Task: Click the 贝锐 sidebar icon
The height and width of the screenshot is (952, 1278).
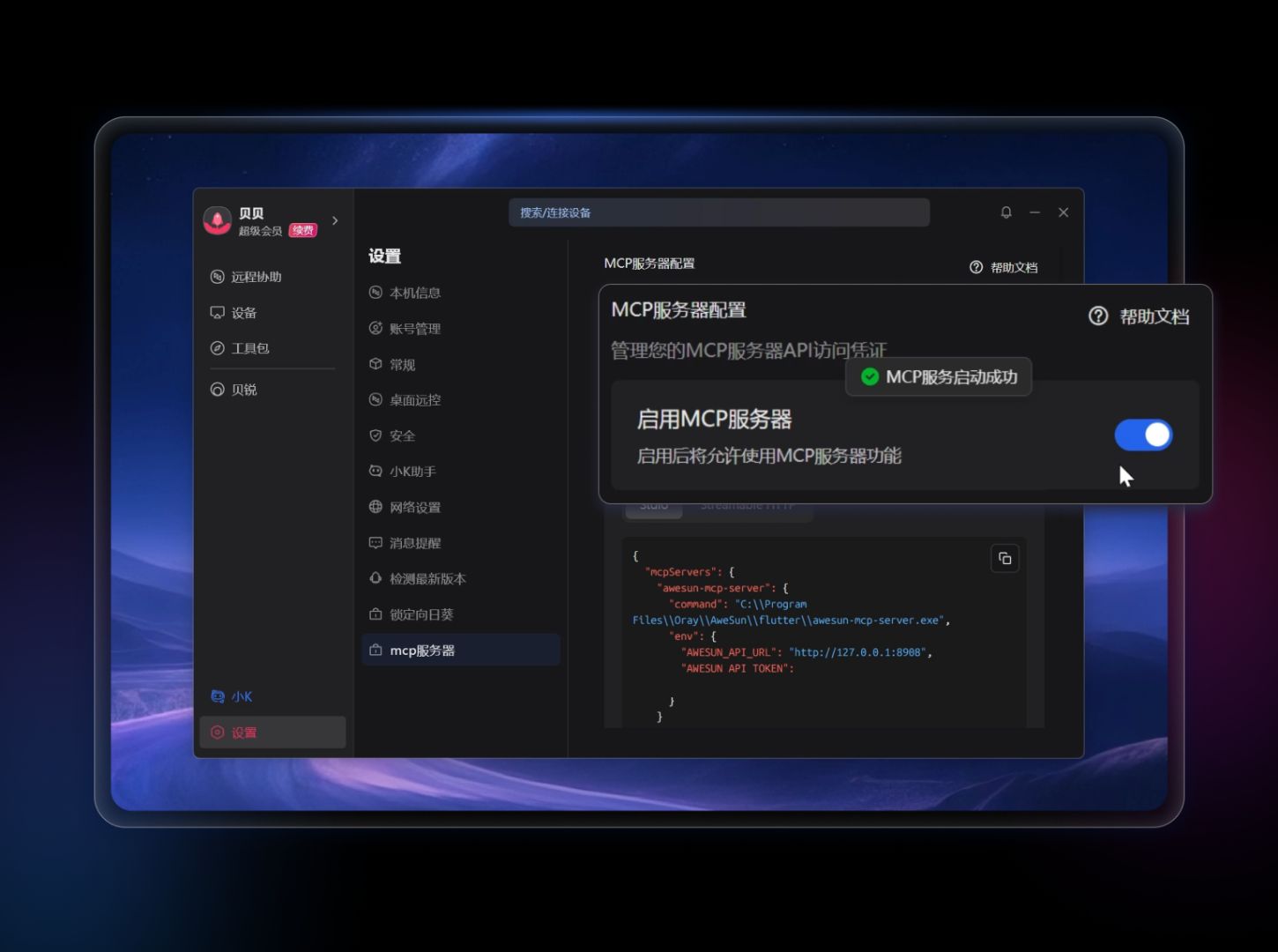Action: pos(217,389)
